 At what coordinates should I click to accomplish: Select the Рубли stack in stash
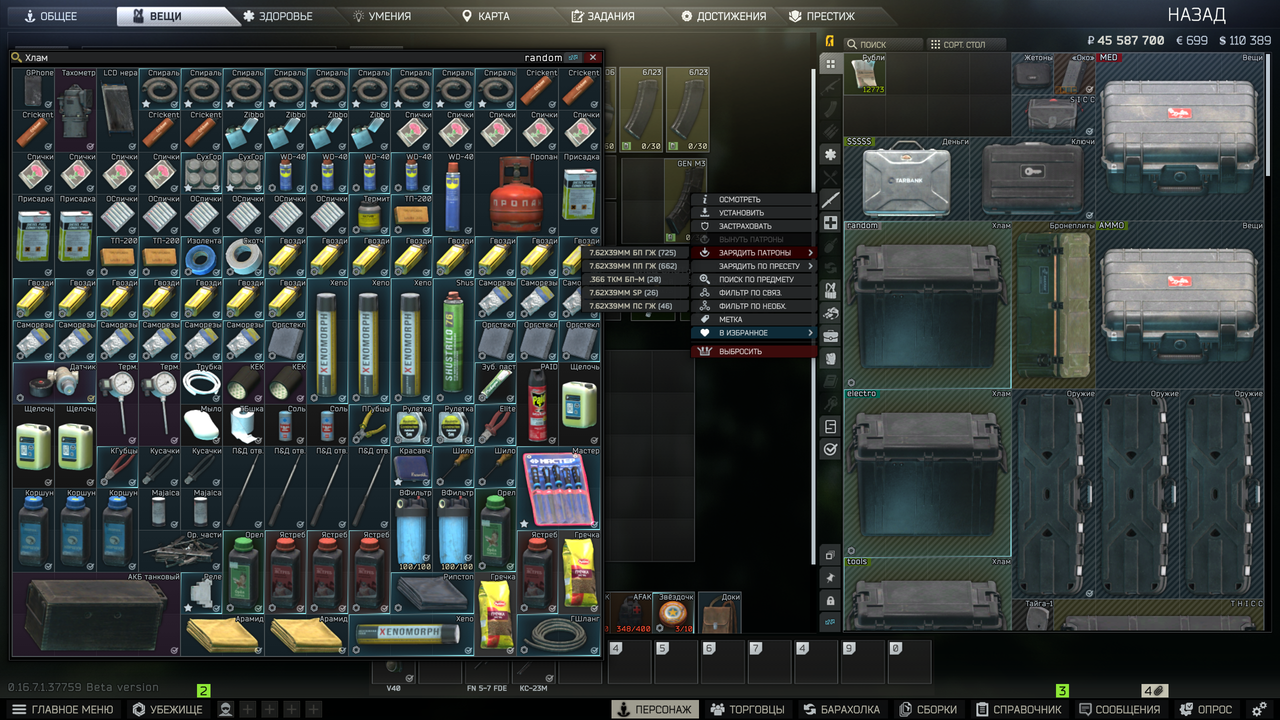pos(865,74)
